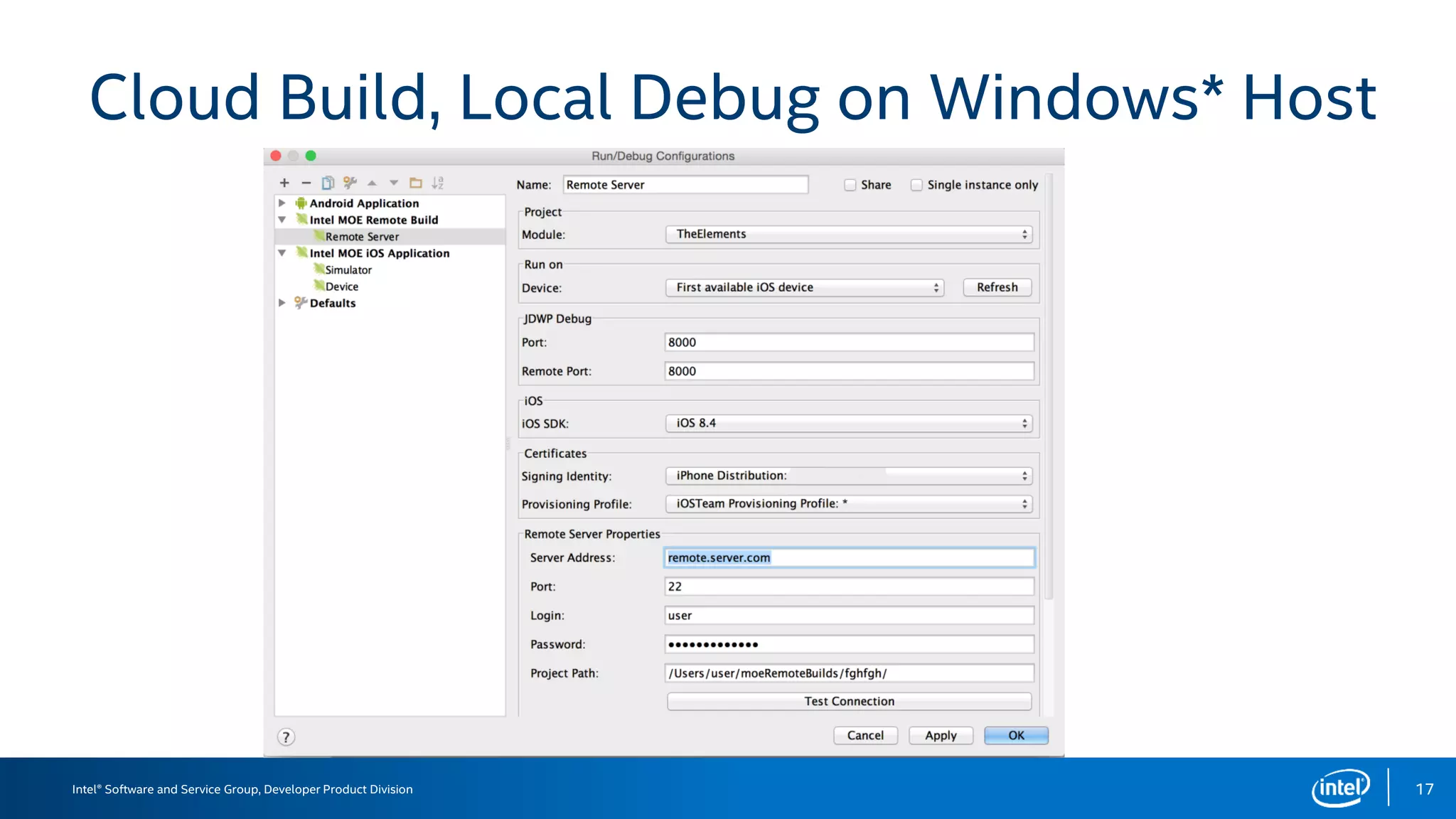Click the Server Address field
The width and height of the screenshot is (1456, 819).
[849, 558]
